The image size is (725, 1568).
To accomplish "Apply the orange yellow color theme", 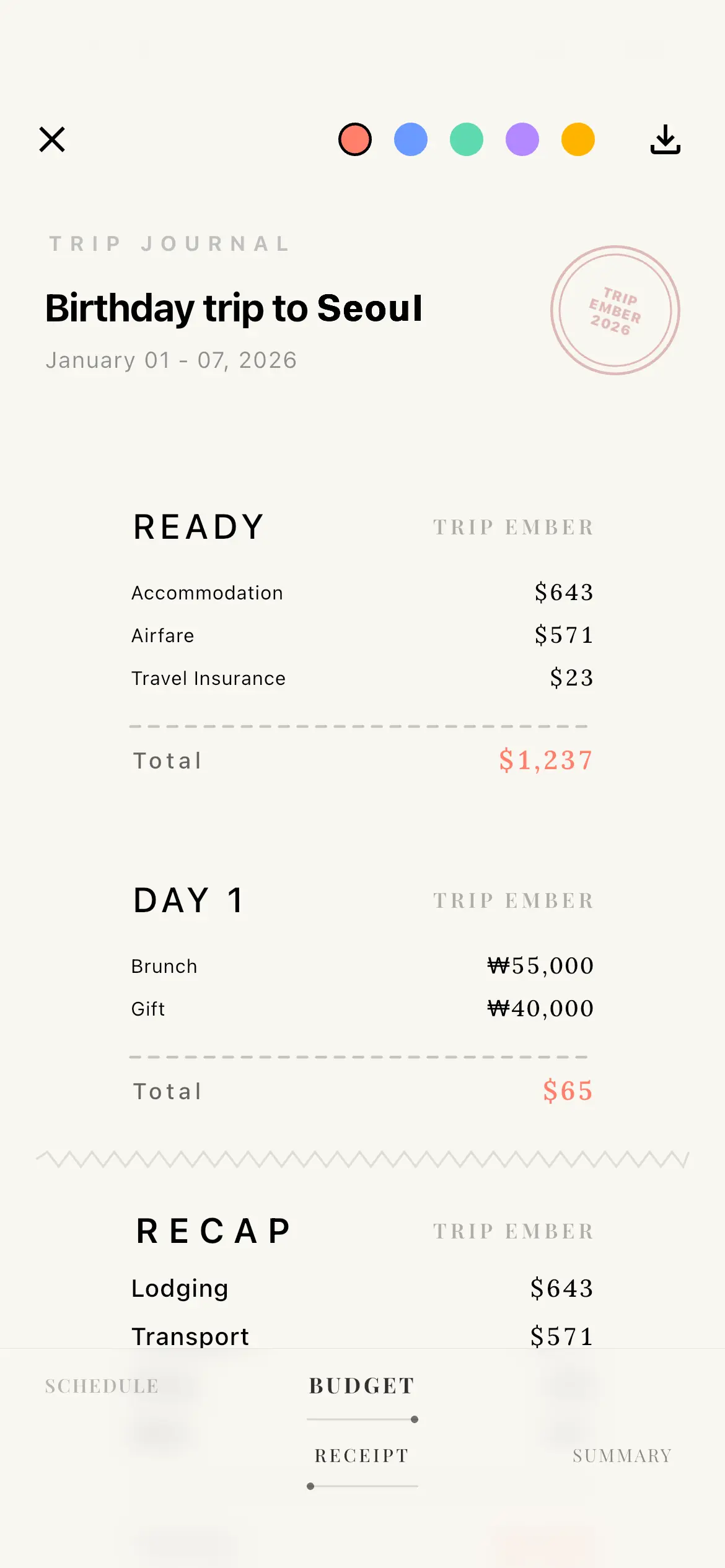I will 578,139.
